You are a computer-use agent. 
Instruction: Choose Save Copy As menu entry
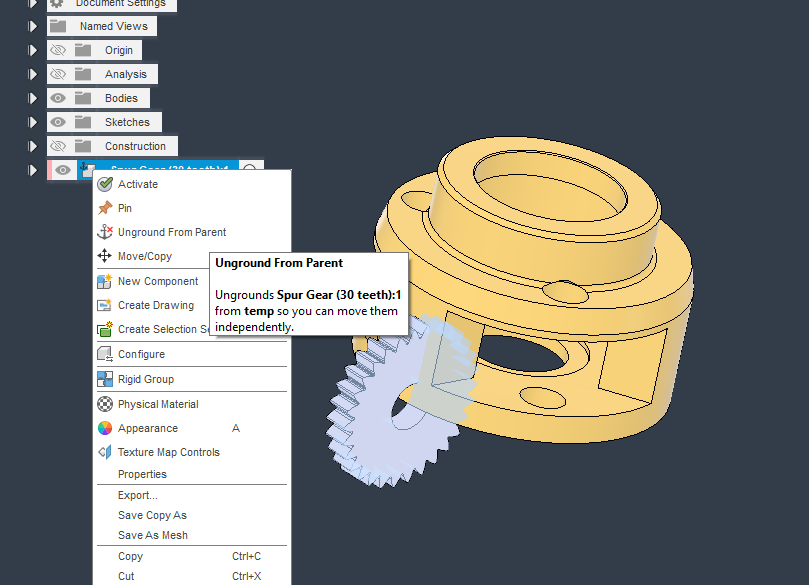(192, 515)
